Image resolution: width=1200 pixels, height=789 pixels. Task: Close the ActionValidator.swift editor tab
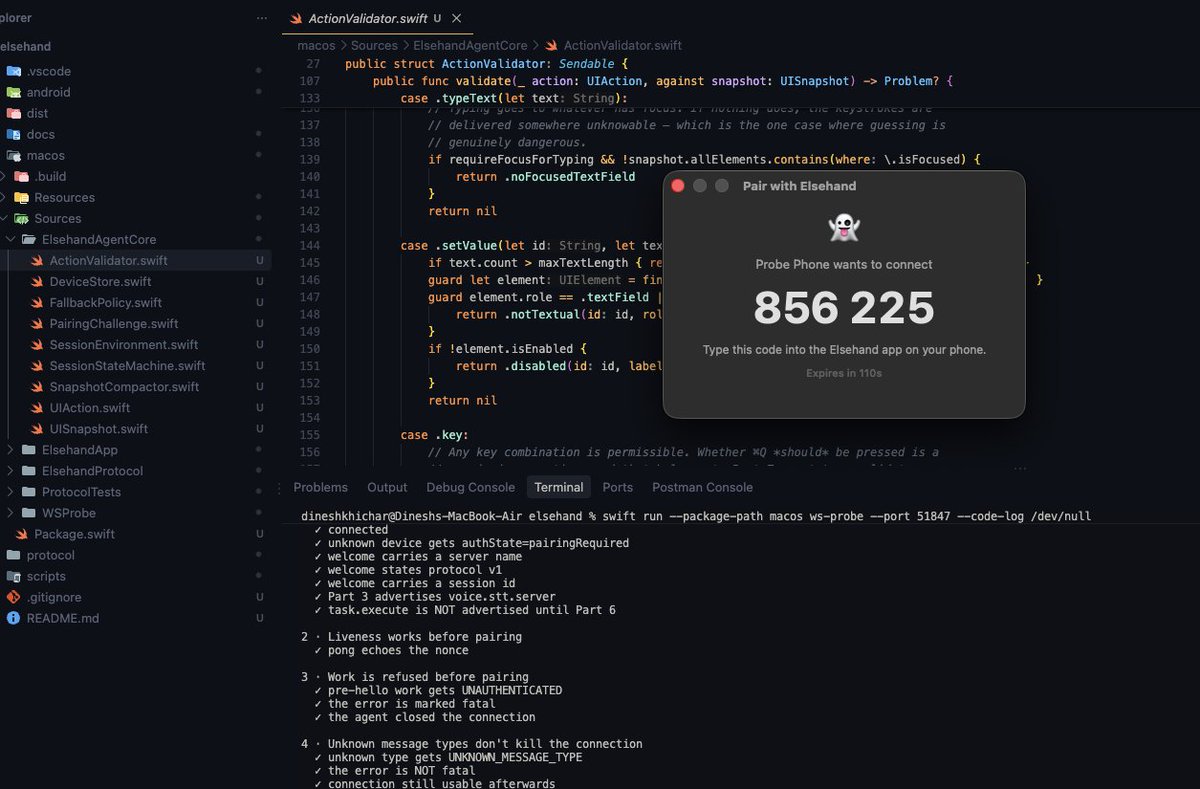click(457, 18)
